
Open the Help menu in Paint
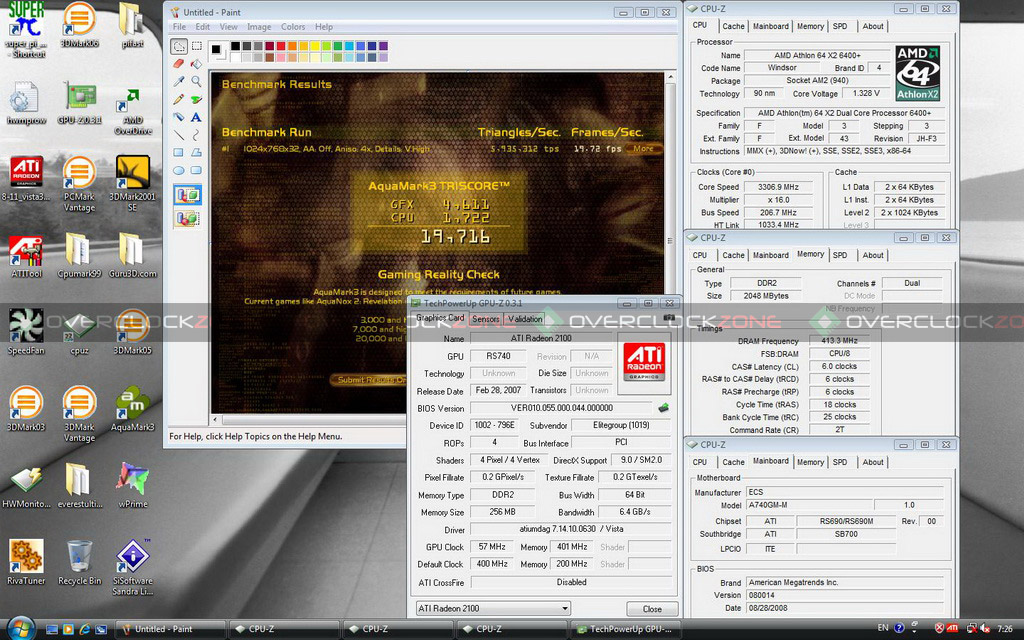point(324,27)
